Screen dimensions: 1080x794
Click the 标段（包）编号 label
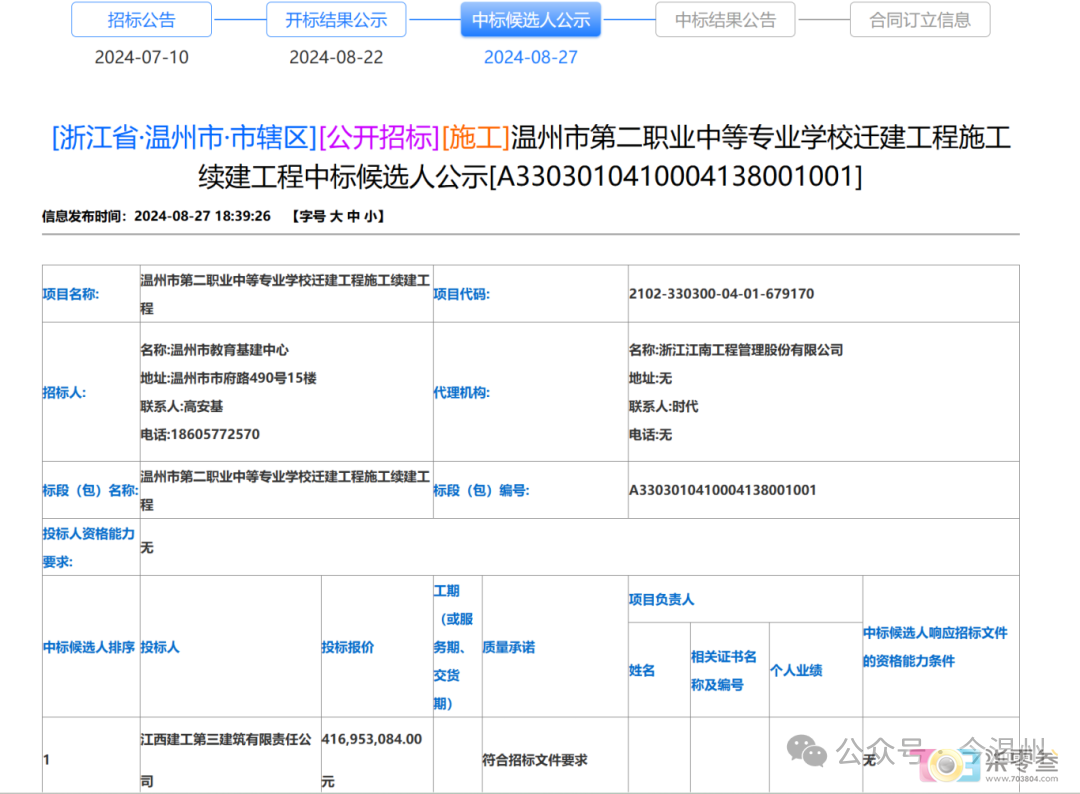[481, 490]
